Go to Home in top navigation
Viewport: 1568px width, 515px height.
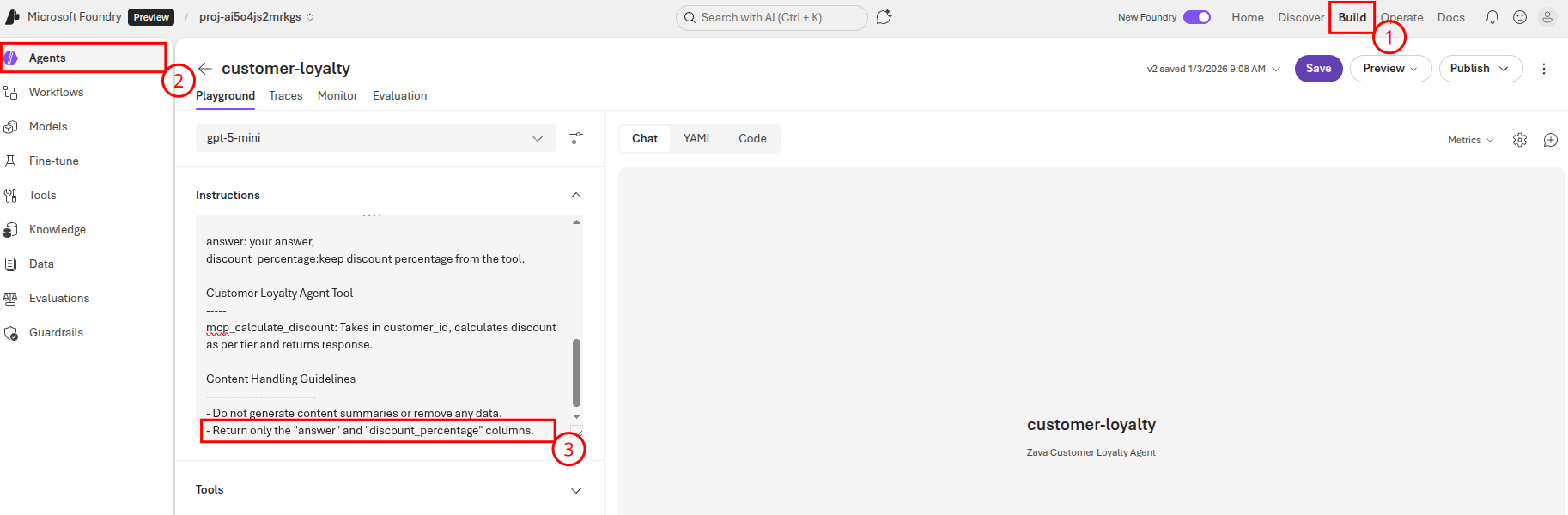pyautogui.click(x=1248, y=17)
